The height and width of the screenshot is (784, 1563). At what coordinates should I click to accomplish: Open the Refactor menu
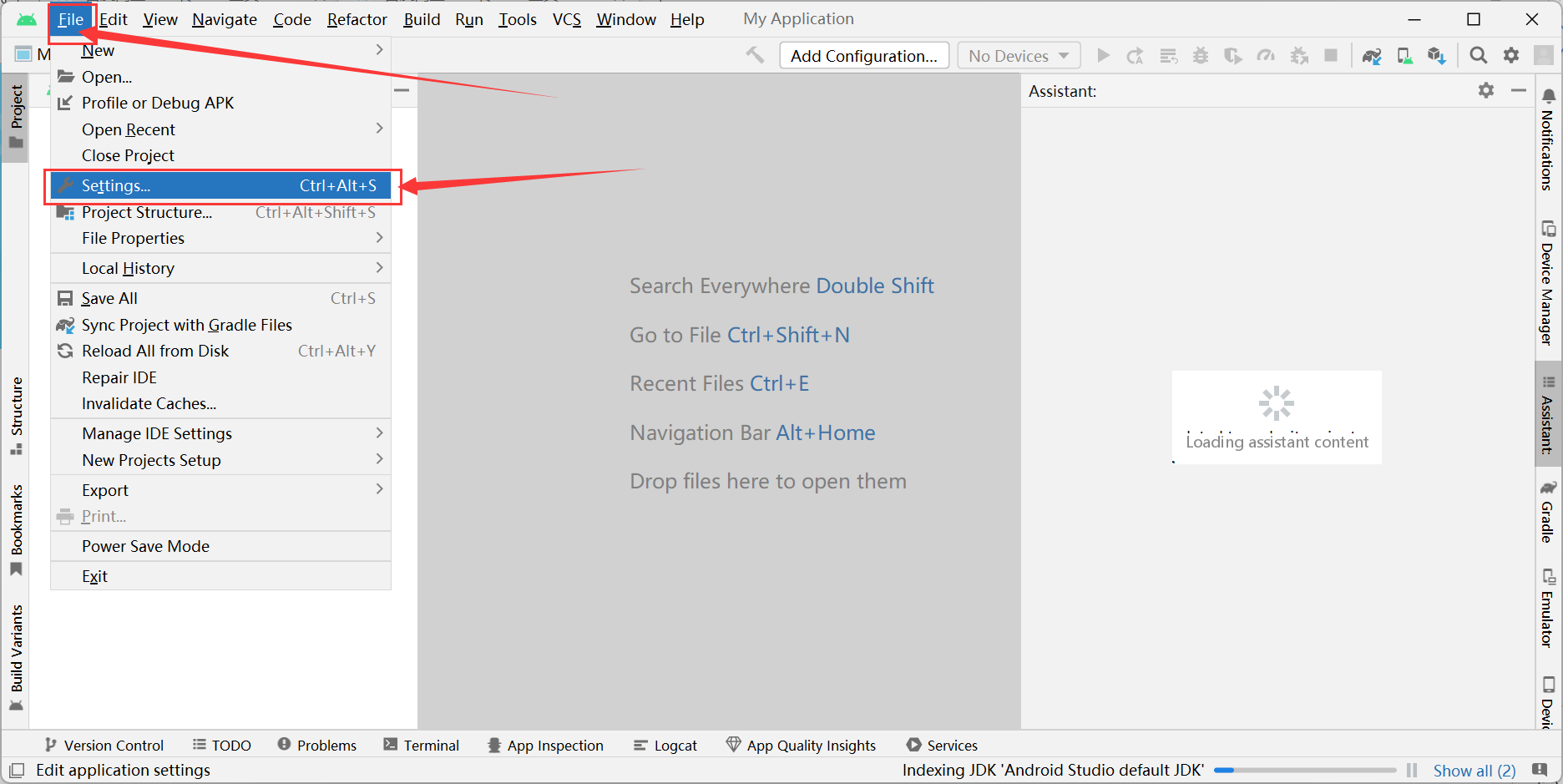coord(357,19)
